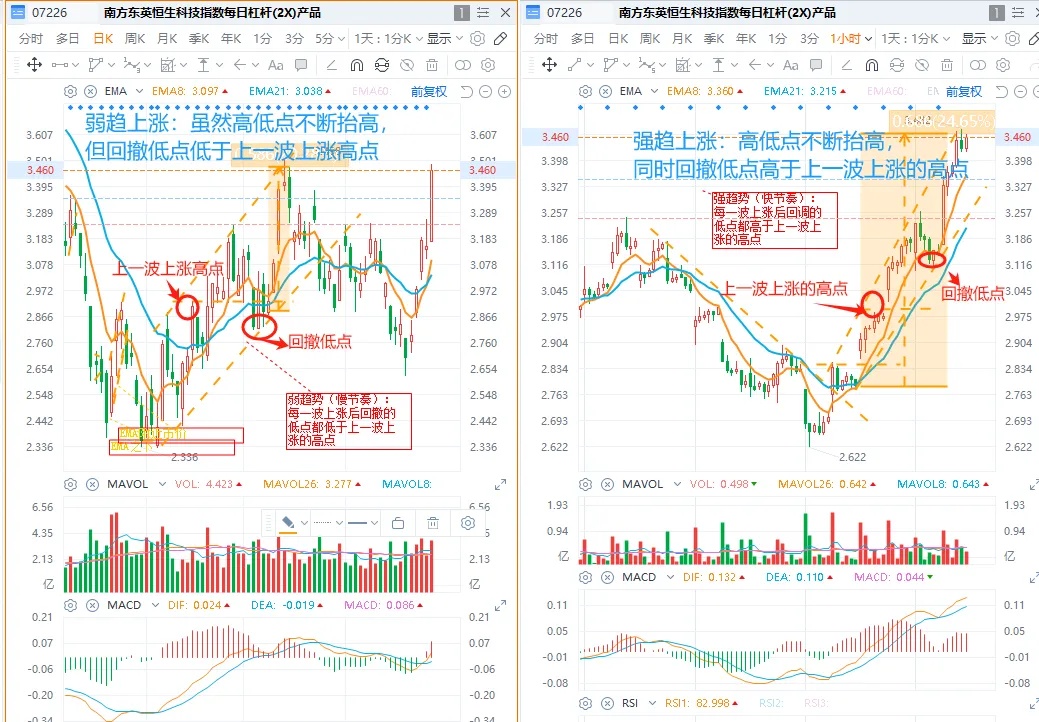
Task: Click trash icon in floating drawing toolbar
Action: click(433, 523)
